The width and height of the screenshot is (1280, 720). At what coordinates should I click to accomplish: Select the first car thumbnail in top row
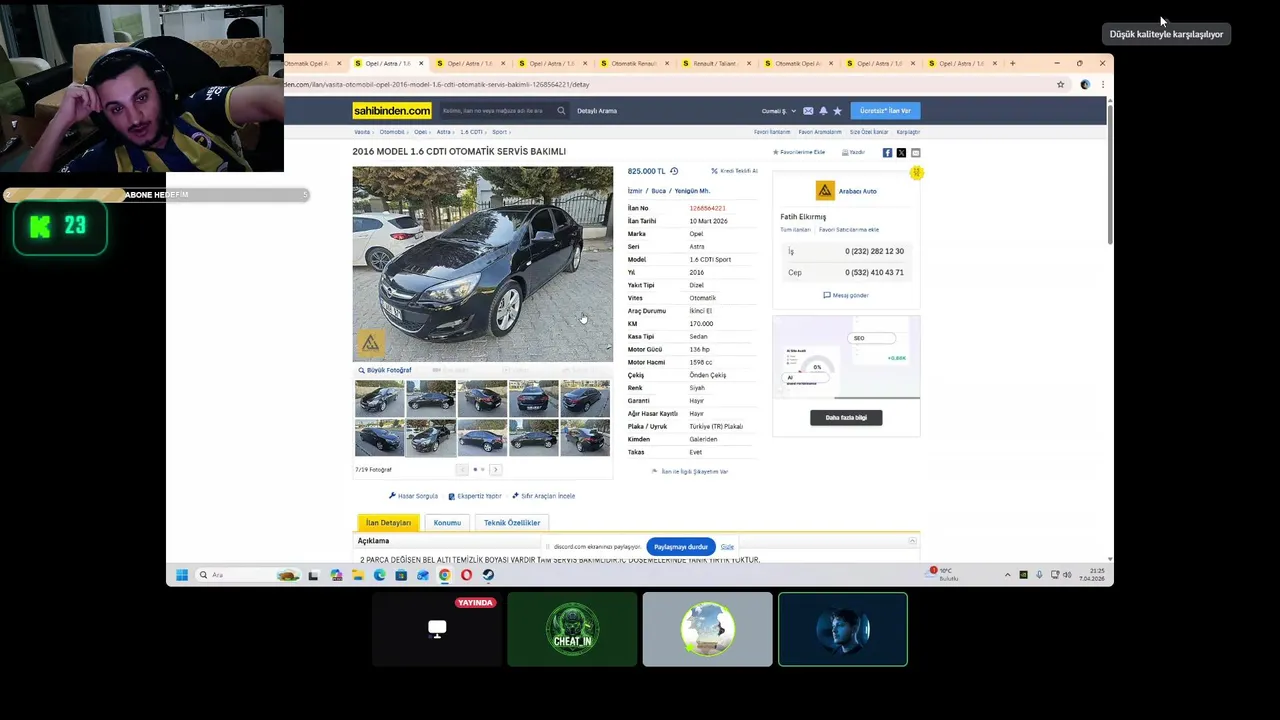380,398
